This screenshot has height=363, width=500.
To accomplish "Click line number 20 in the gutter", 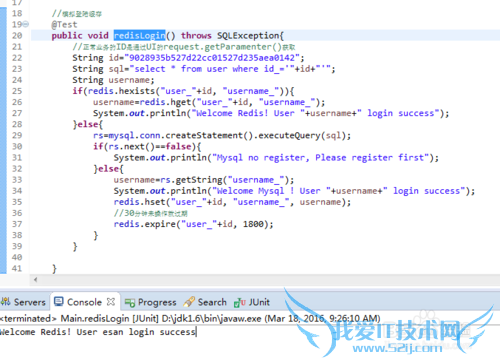I will point(17,35).
